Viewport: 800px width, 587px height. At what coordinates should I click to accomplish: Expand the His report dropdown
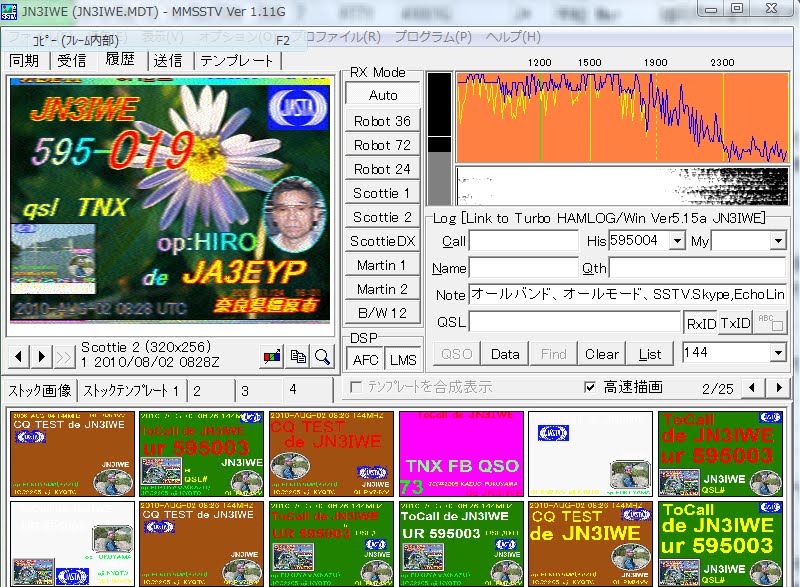(677, 240)
